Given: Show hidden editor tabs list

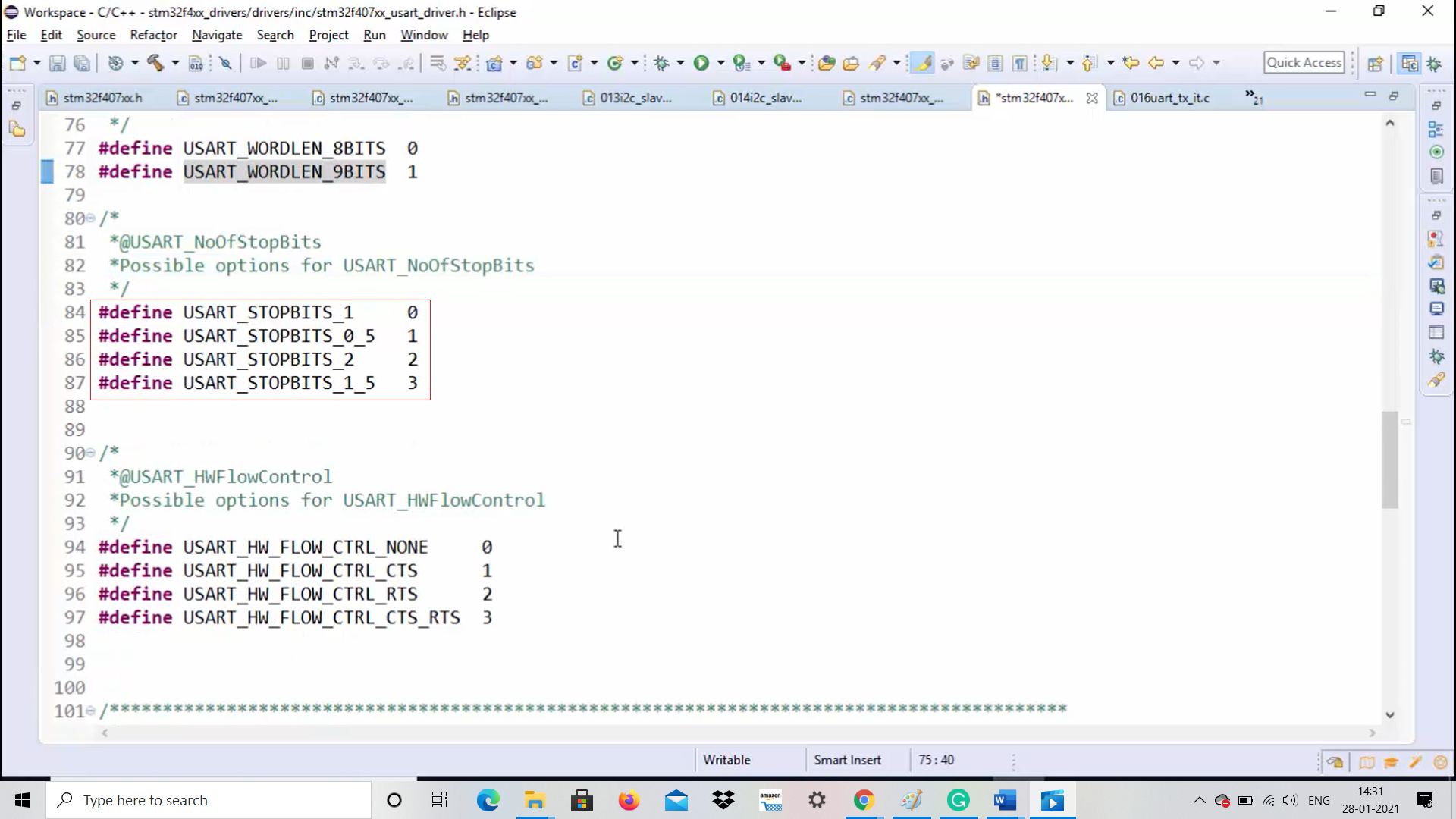Looking at the screenshot, I should [x=1254, y=97].
